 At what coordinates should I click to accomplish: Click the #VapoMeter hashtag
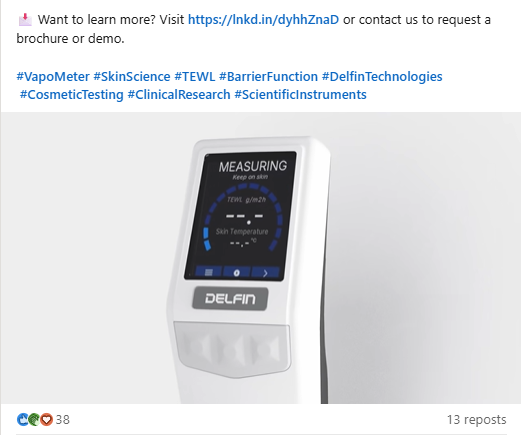(x=53, y=77)
